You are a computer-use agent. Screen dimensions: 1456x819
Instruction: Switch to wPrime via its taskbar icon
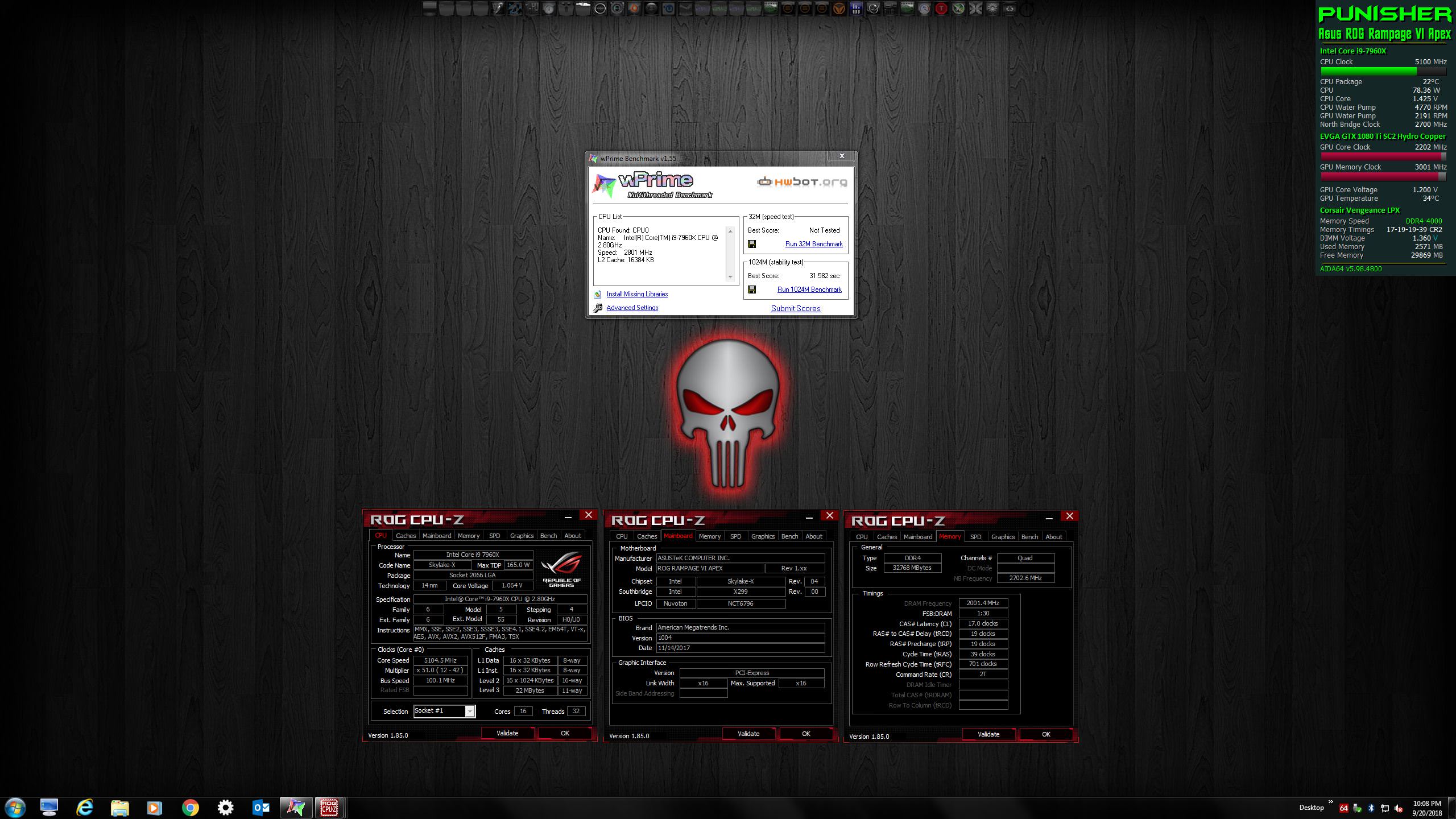point(296,808)
